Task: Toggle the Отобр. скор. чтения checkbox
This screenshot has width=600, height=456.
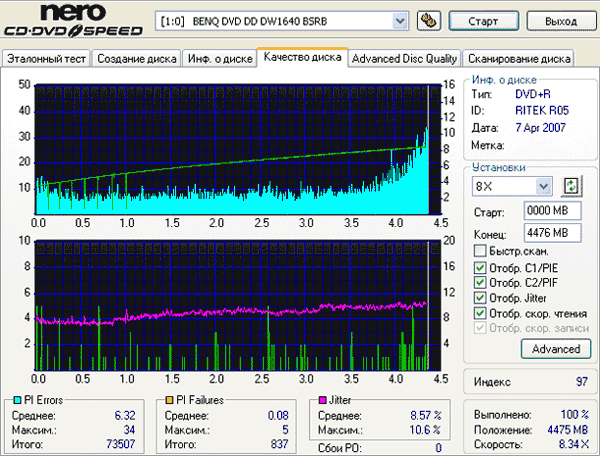Action: click(x=480, y=313)
